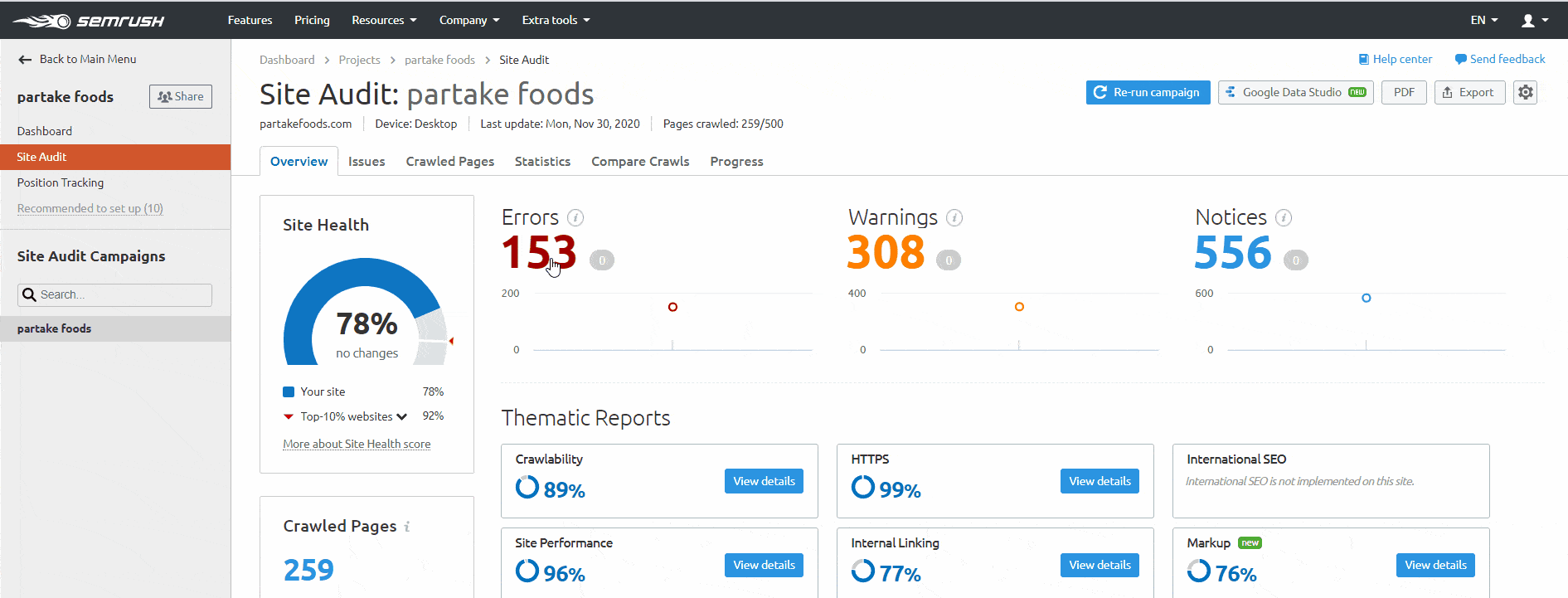Click the campaign Search input field
1568x598 pixels.
click(x=114, y=294)
